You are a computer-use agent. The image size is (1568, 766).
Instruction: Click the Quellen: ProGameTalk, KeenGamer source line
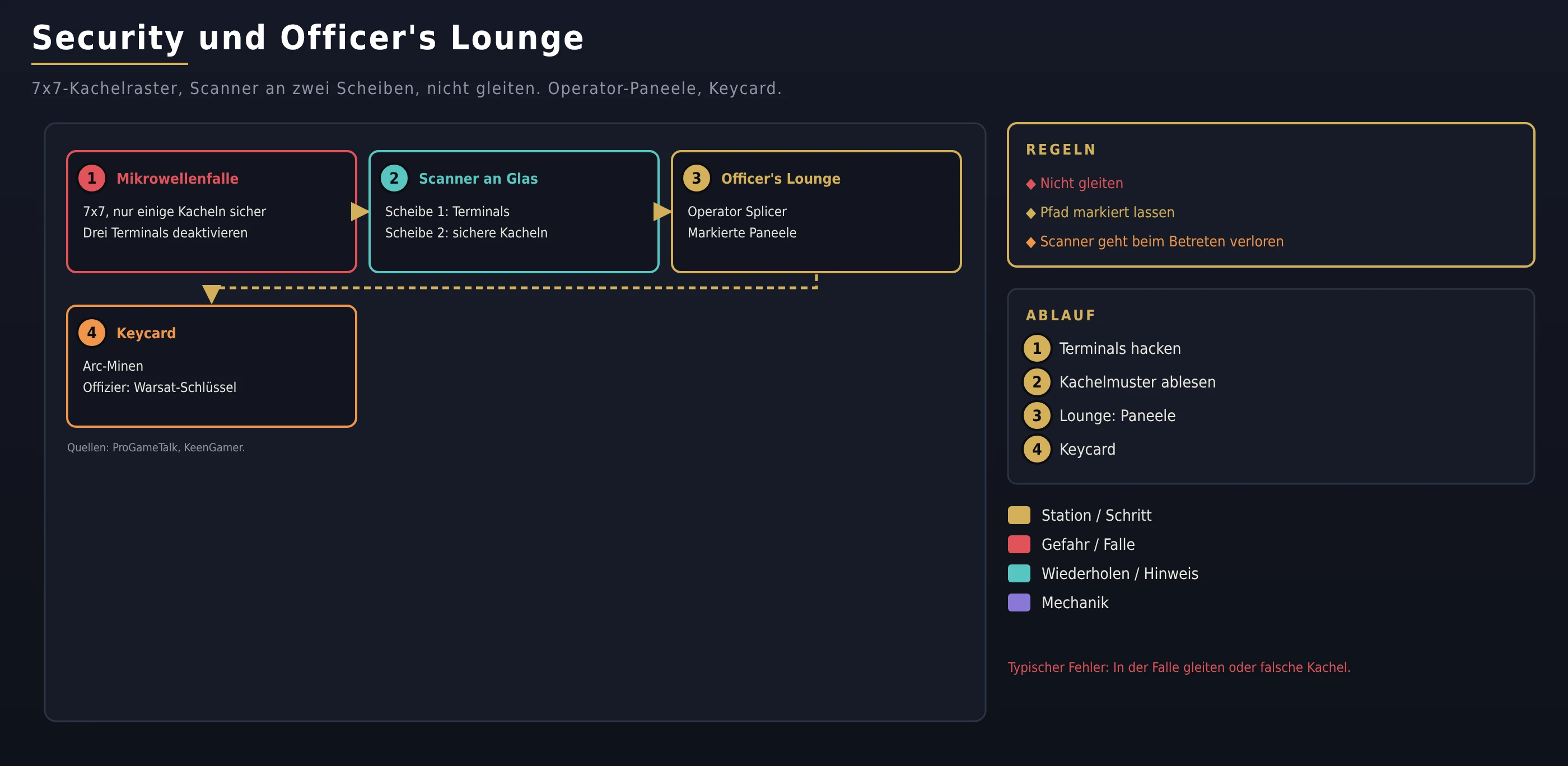pos(156,447)
